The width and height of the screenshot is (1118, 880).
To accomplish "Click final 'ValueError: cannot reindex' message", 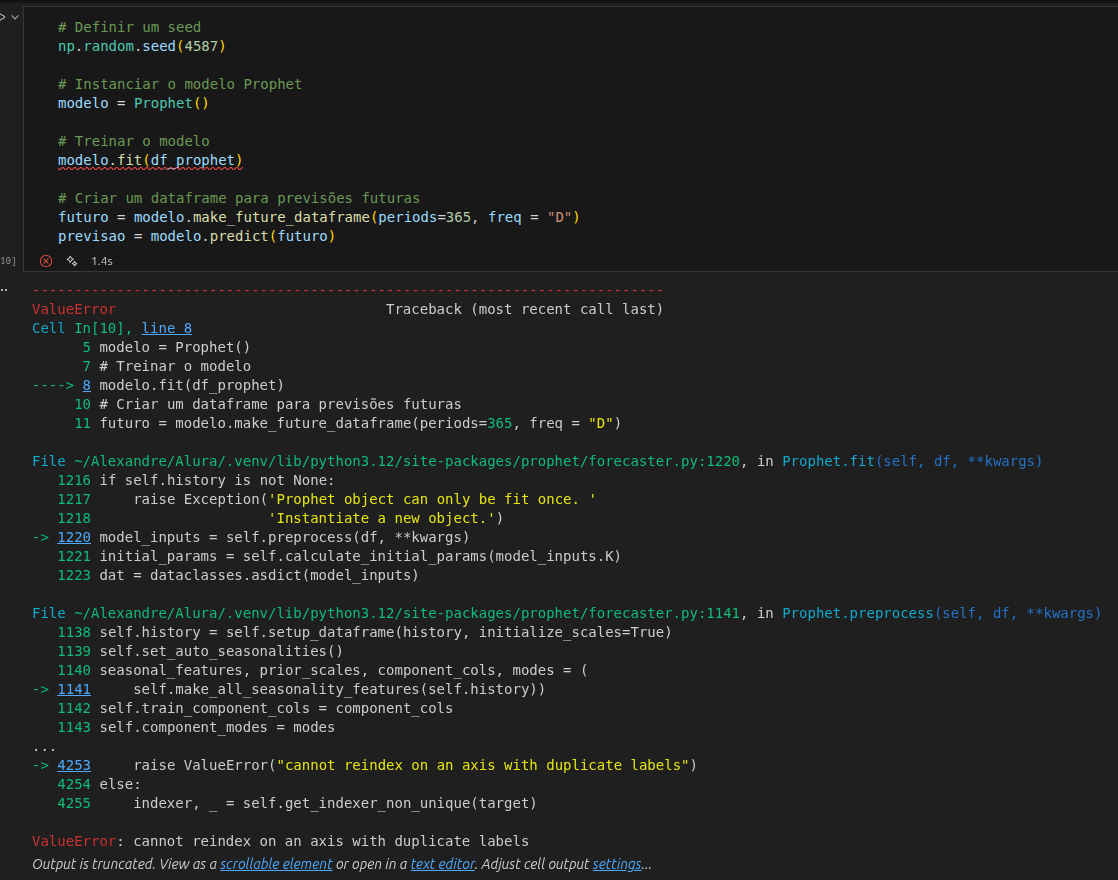I will 280,841.
